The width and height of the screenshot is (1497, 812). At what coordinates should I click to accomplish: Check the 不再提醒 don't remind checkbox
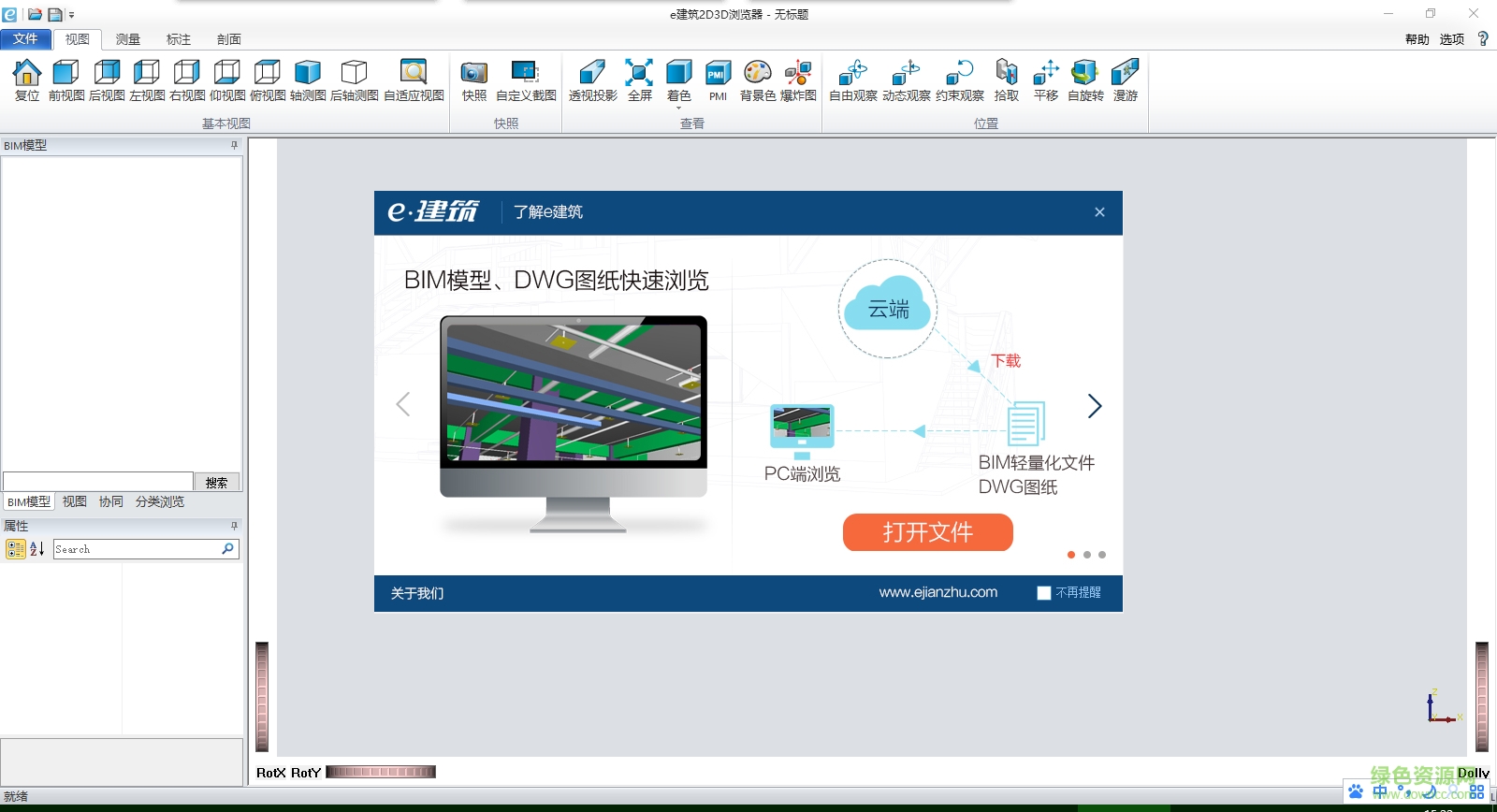[x=1044, y=593]
